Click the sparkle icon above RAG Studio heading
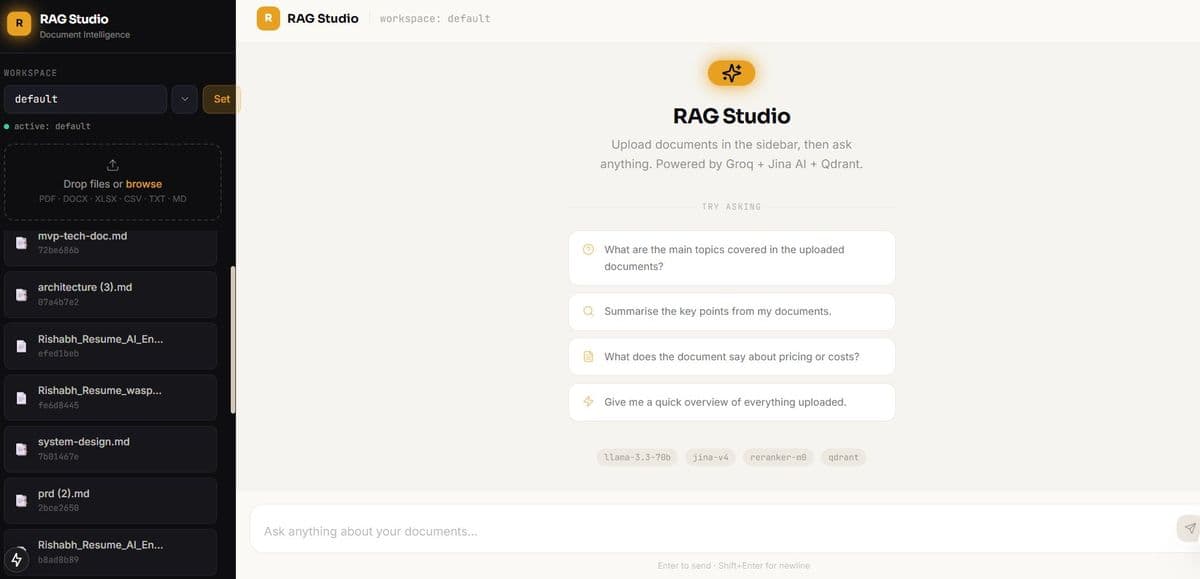Viewport: 1200px width, 579px height. pyautogui.click(x=731, y=72)
